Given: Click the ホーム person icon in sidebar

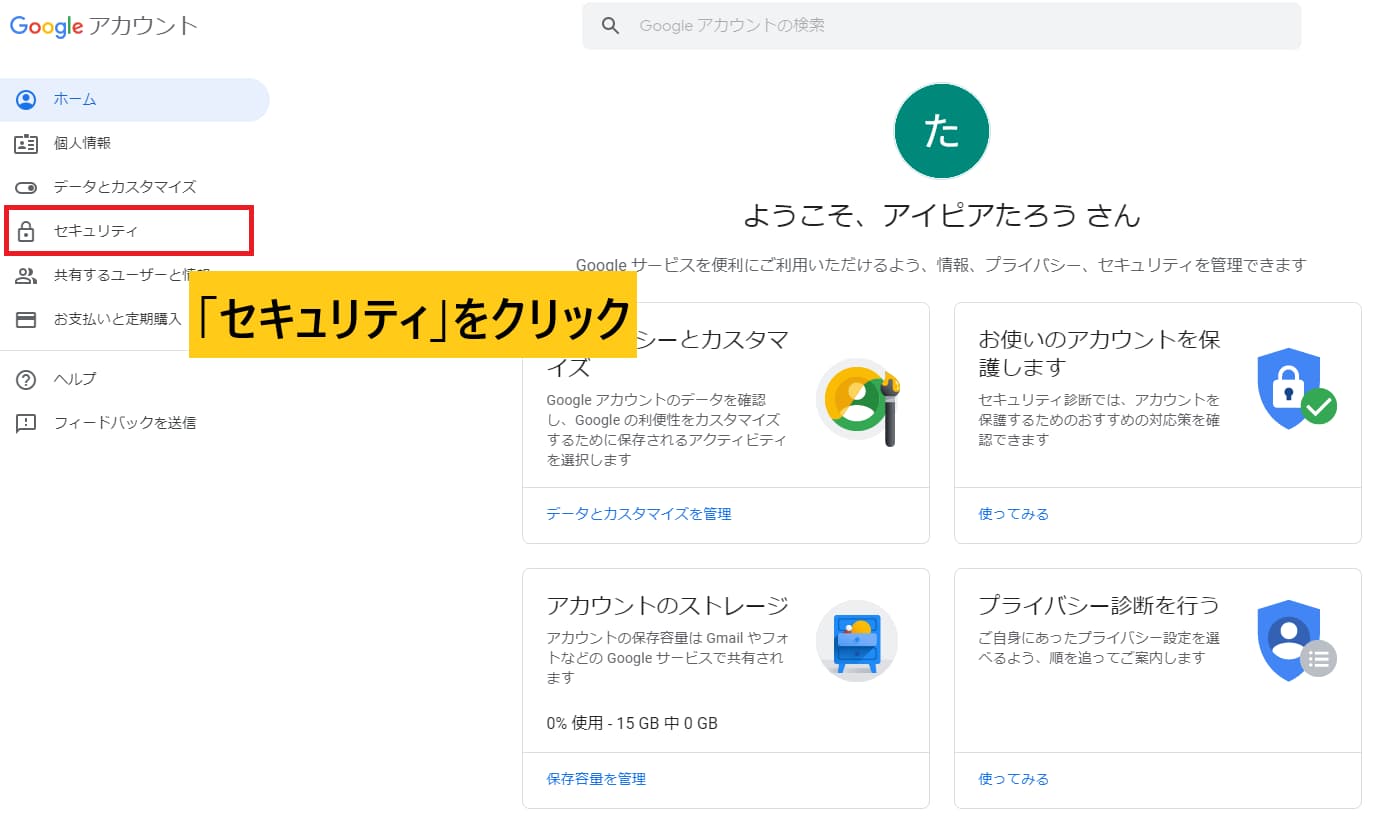Looking at the screenshot, I should (26, 100).
